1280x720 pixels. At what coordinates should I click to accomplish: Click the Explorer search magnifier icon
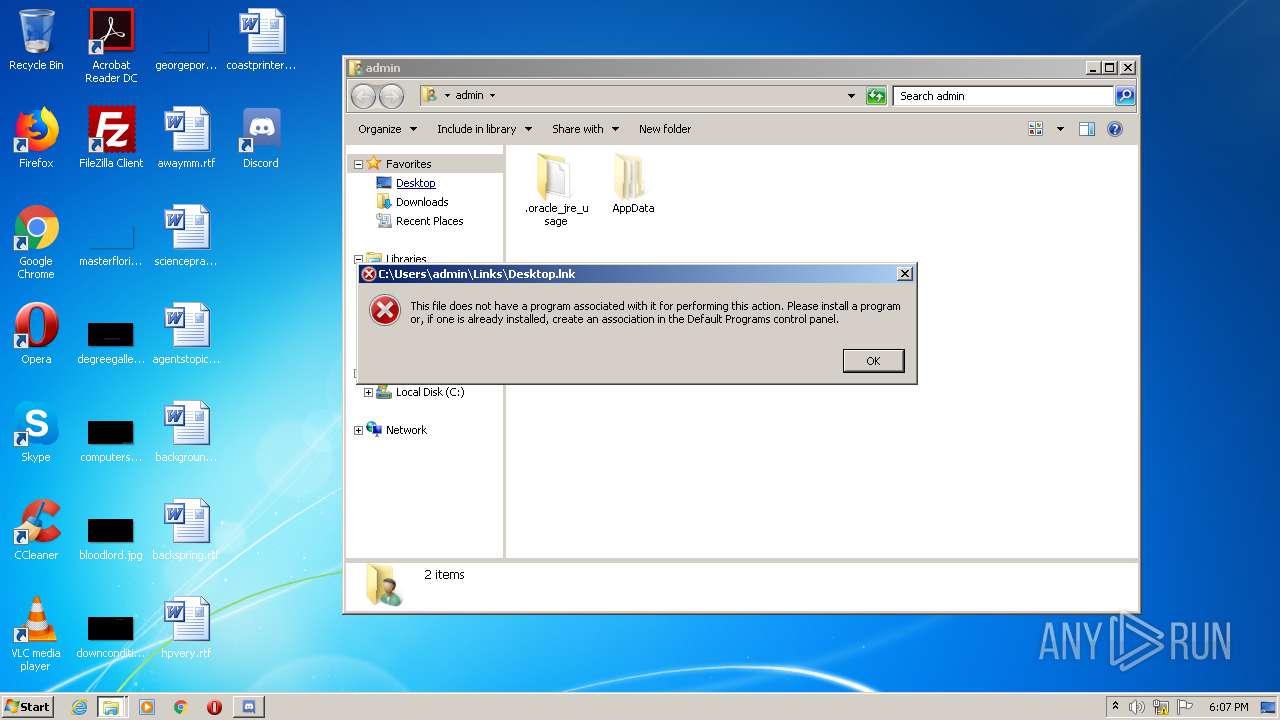tap(1125, 96)
